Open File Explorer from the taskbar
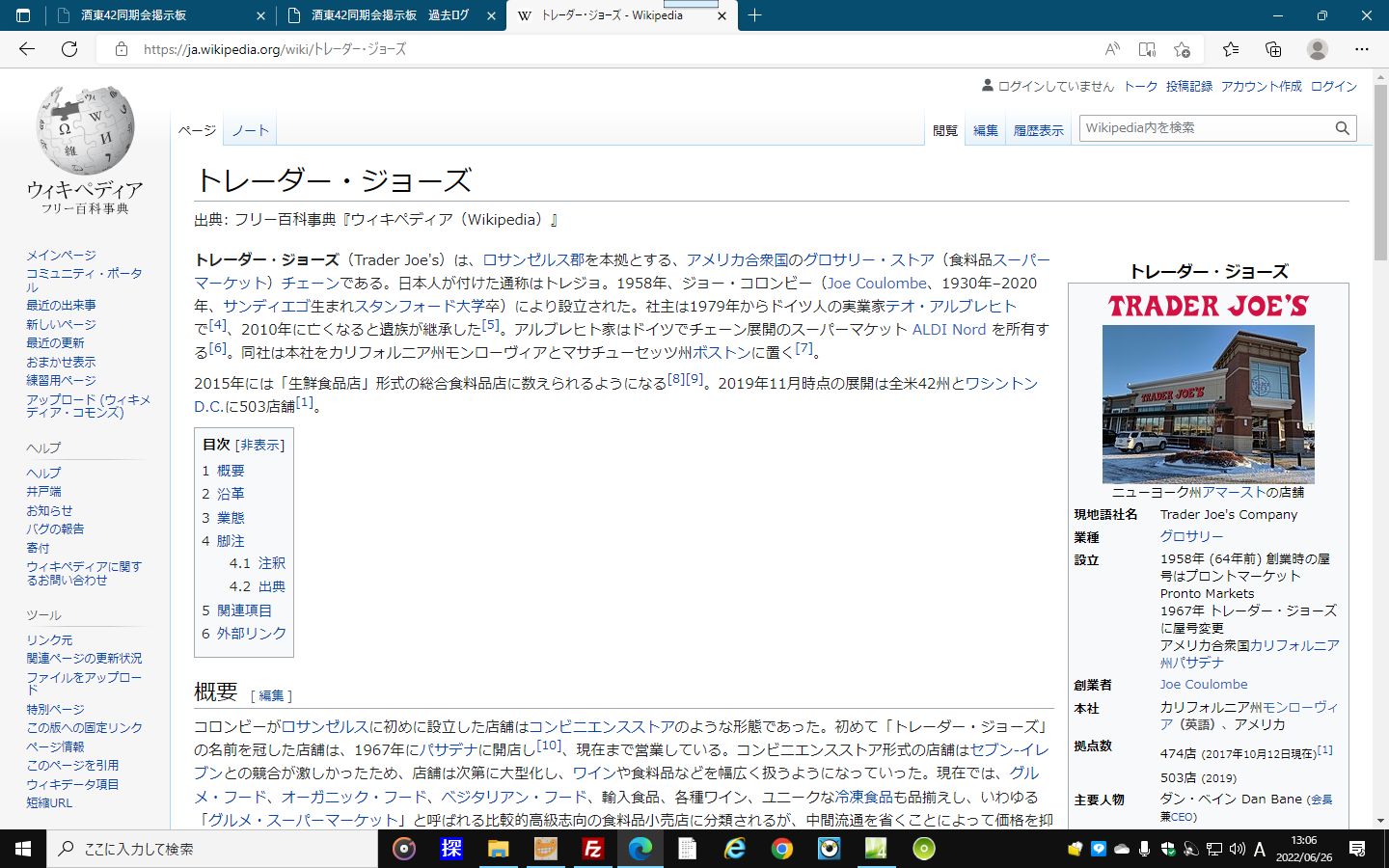 tap(498, 849)
